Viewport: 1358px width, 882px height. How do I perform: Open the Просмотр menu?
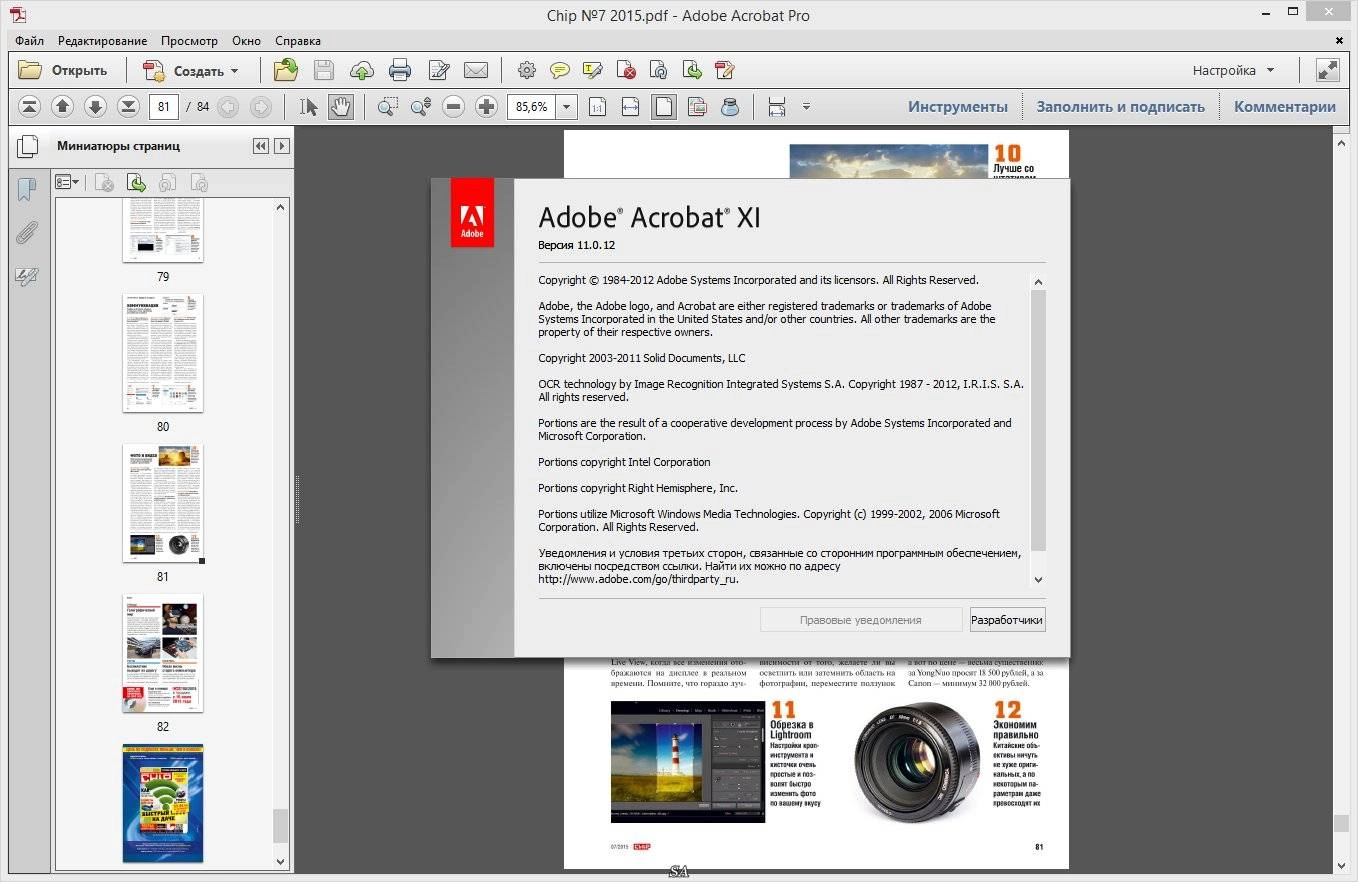point(189,41)
